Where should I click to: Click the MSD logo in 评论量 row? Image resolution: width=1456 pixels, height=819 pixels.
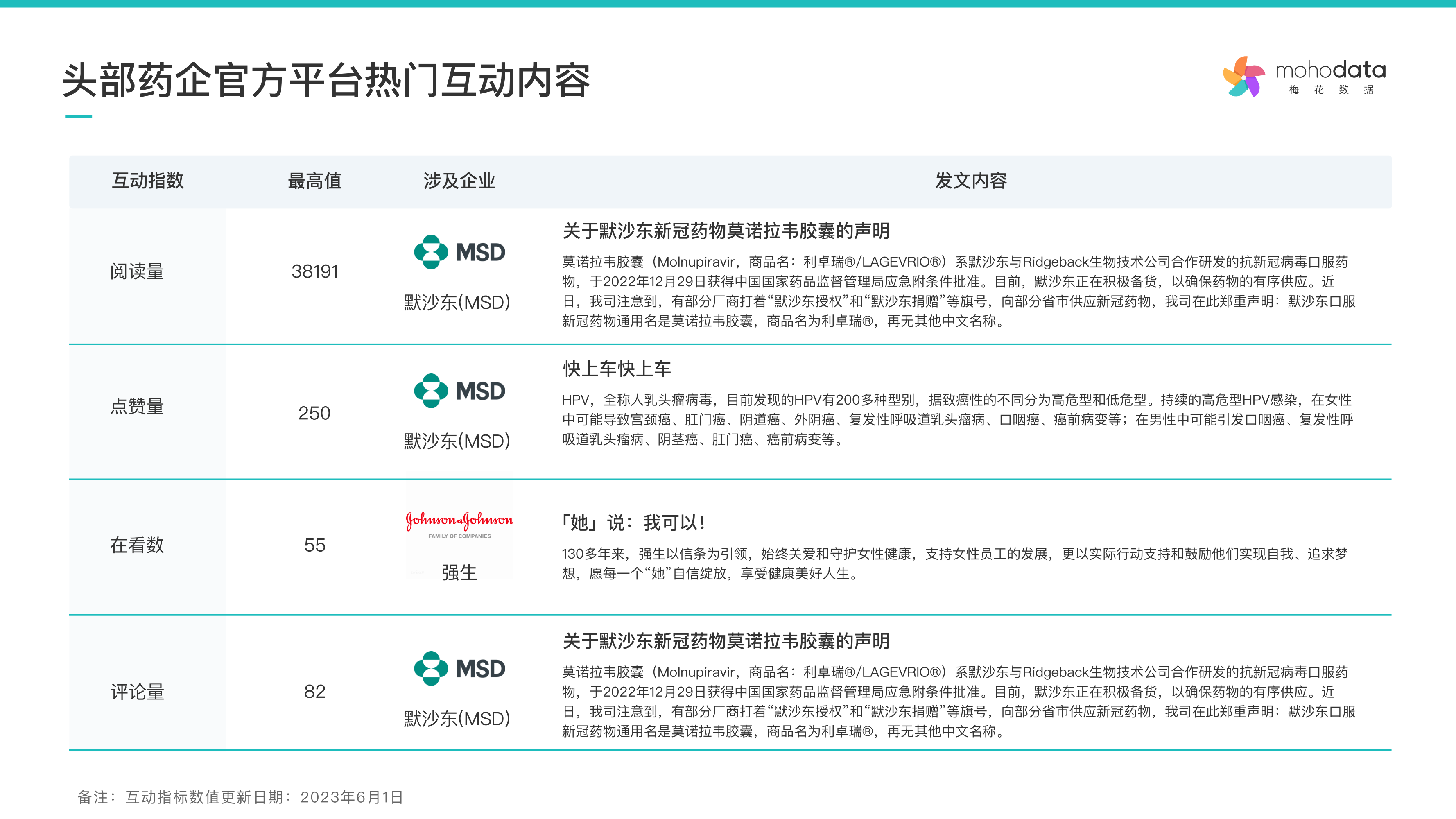pos(459,668)
